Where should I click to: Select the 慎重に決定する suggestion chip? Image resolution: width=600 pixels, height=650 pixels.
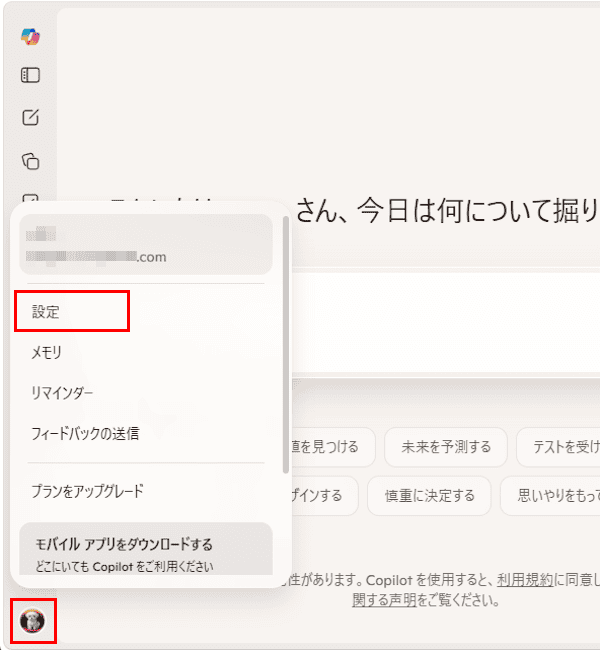tap(429, 495)
